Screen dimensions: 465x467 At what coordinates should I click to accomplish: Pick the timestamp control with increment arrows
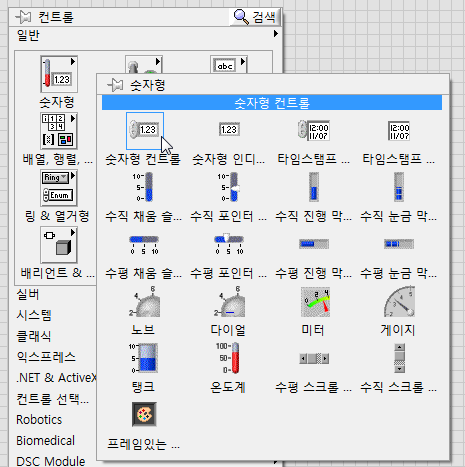click(x=314, y=131)
